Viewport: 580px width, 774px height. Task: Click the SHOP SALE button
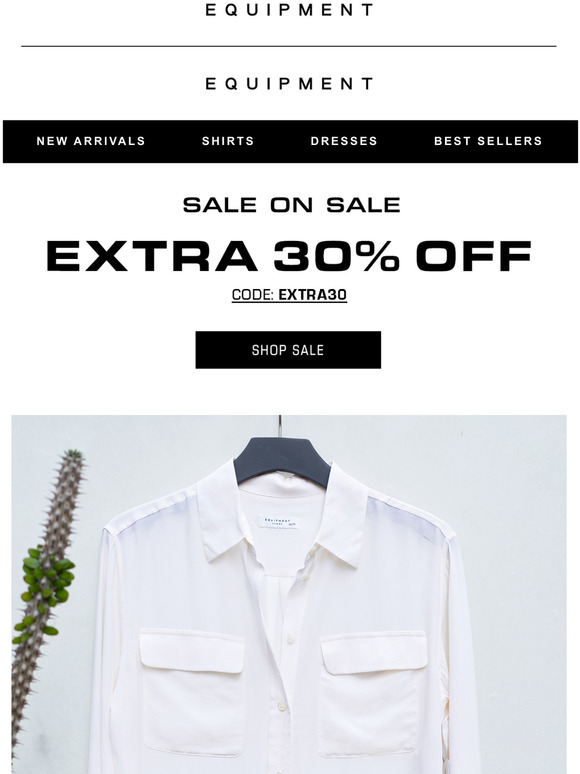(x=288, y=350)
